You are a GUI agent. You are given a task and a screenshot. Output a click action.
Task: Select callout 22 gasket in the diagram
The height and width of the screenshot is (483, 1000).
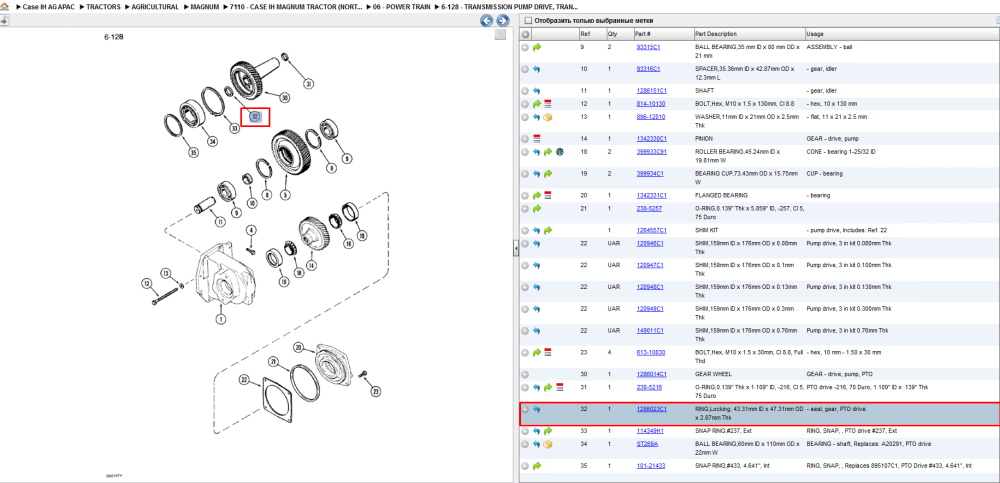(243, 380)
